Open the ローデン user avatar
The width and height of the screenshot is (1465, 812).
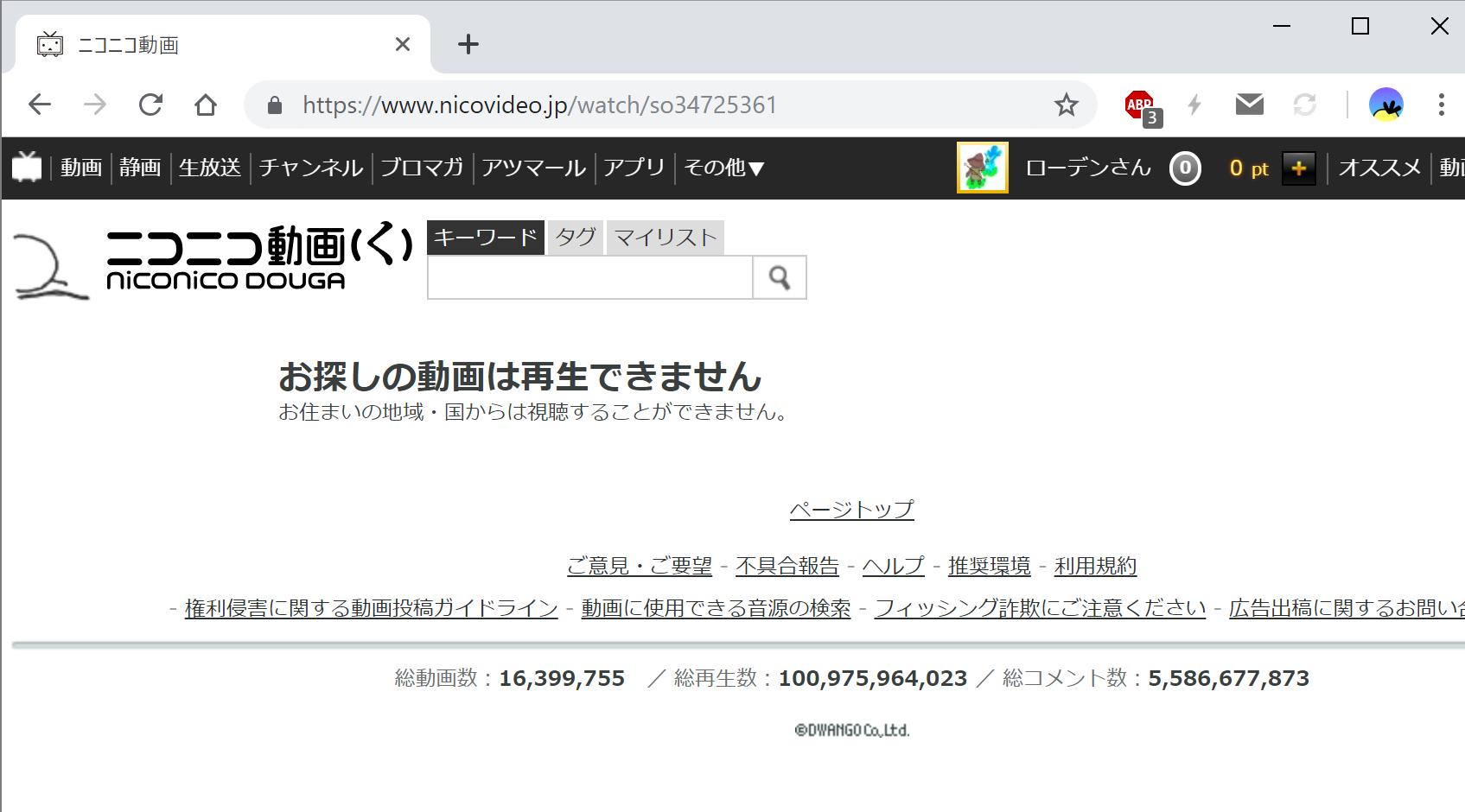coord(983,168)
